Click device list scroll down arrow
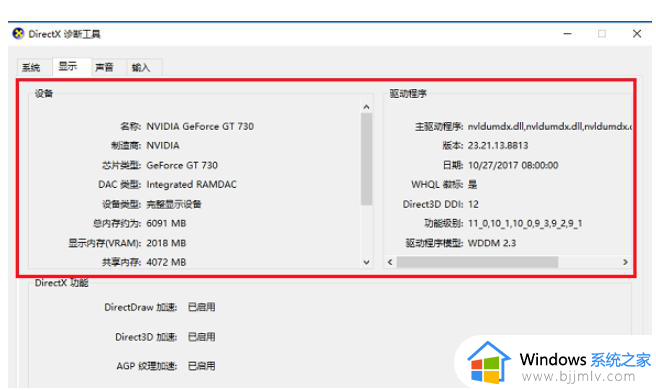The height and width of the screenshot is (390, 656). tap(366, 262)
